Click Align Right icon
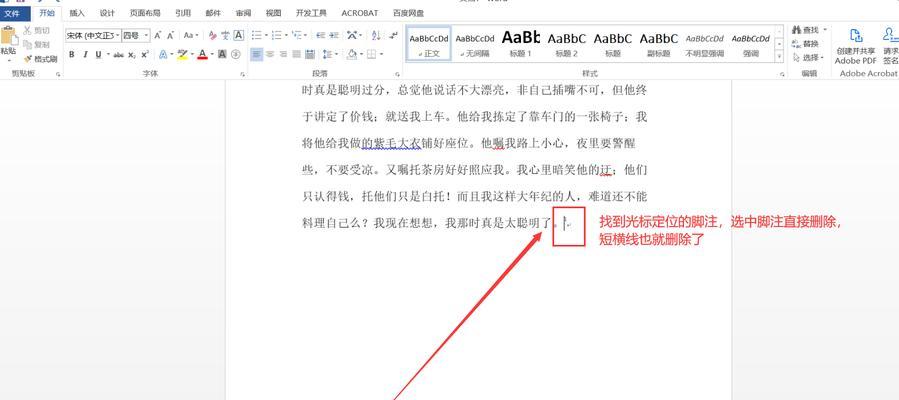 [283, 54]
